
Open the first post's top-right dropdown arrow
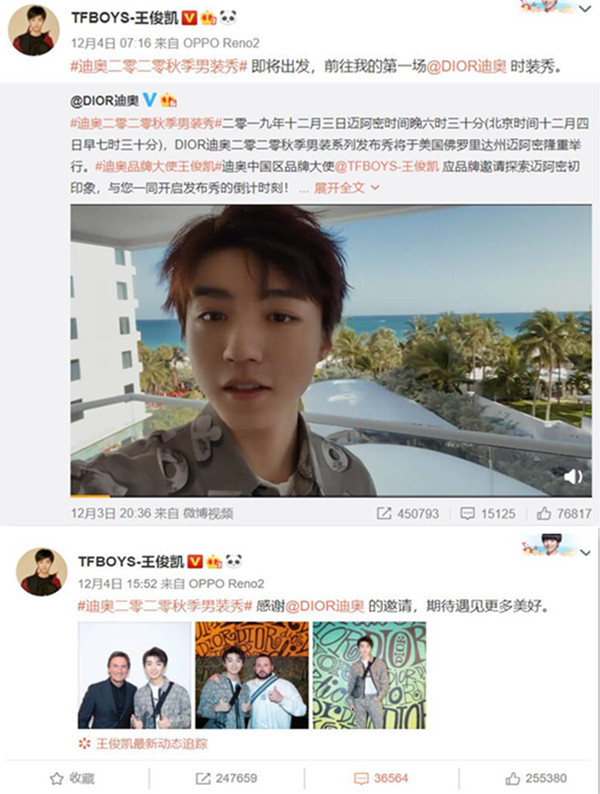585,9
